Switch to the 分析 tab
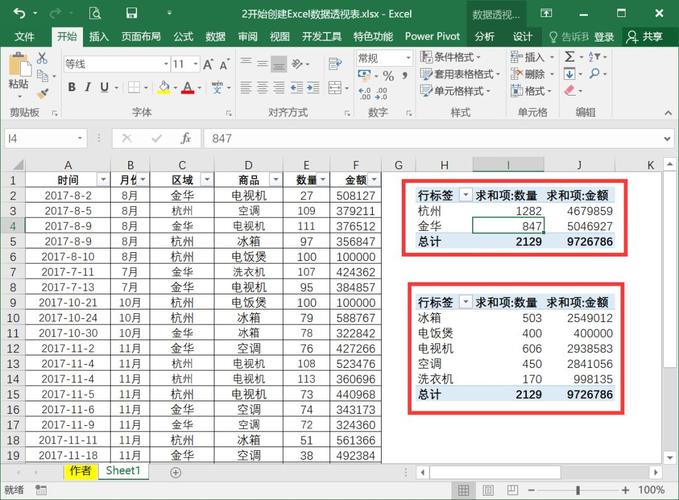 [x=485, y=37]
